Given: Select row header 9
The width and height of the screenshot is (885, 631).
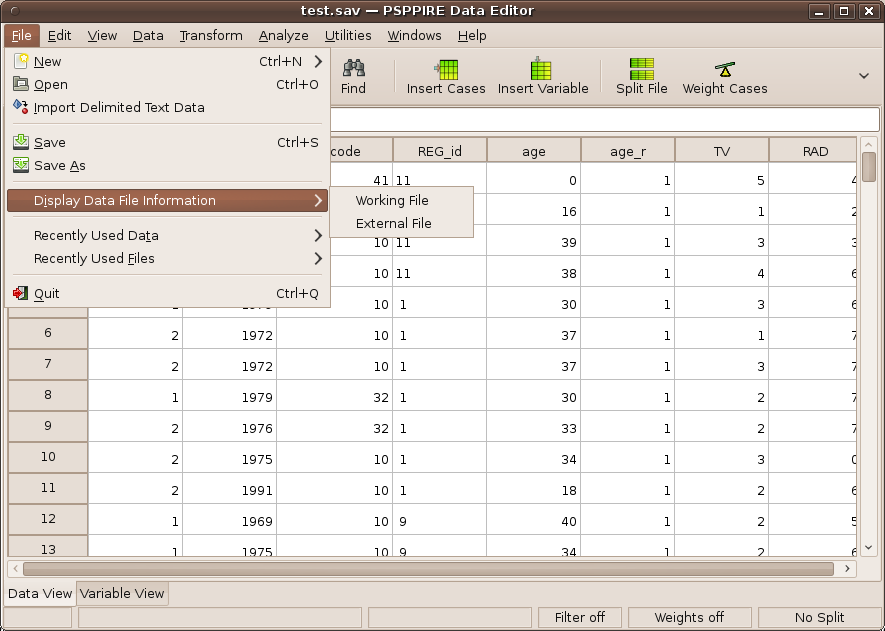Looking at the screenshot, I should pyautogui.click(x=48, y=426).
